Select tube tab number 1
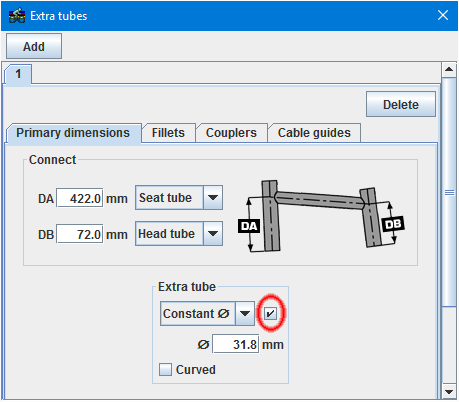The image size is (459, 402). click(x=18, y=74)
